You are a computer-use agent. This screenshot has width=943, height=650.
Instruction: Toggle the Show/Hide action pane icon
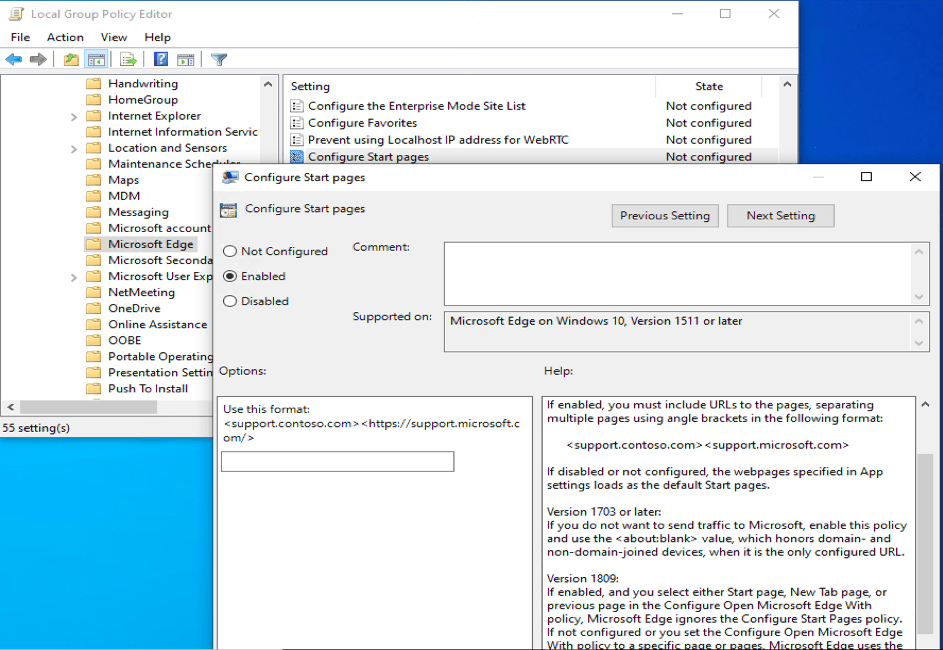coord(186,59)
